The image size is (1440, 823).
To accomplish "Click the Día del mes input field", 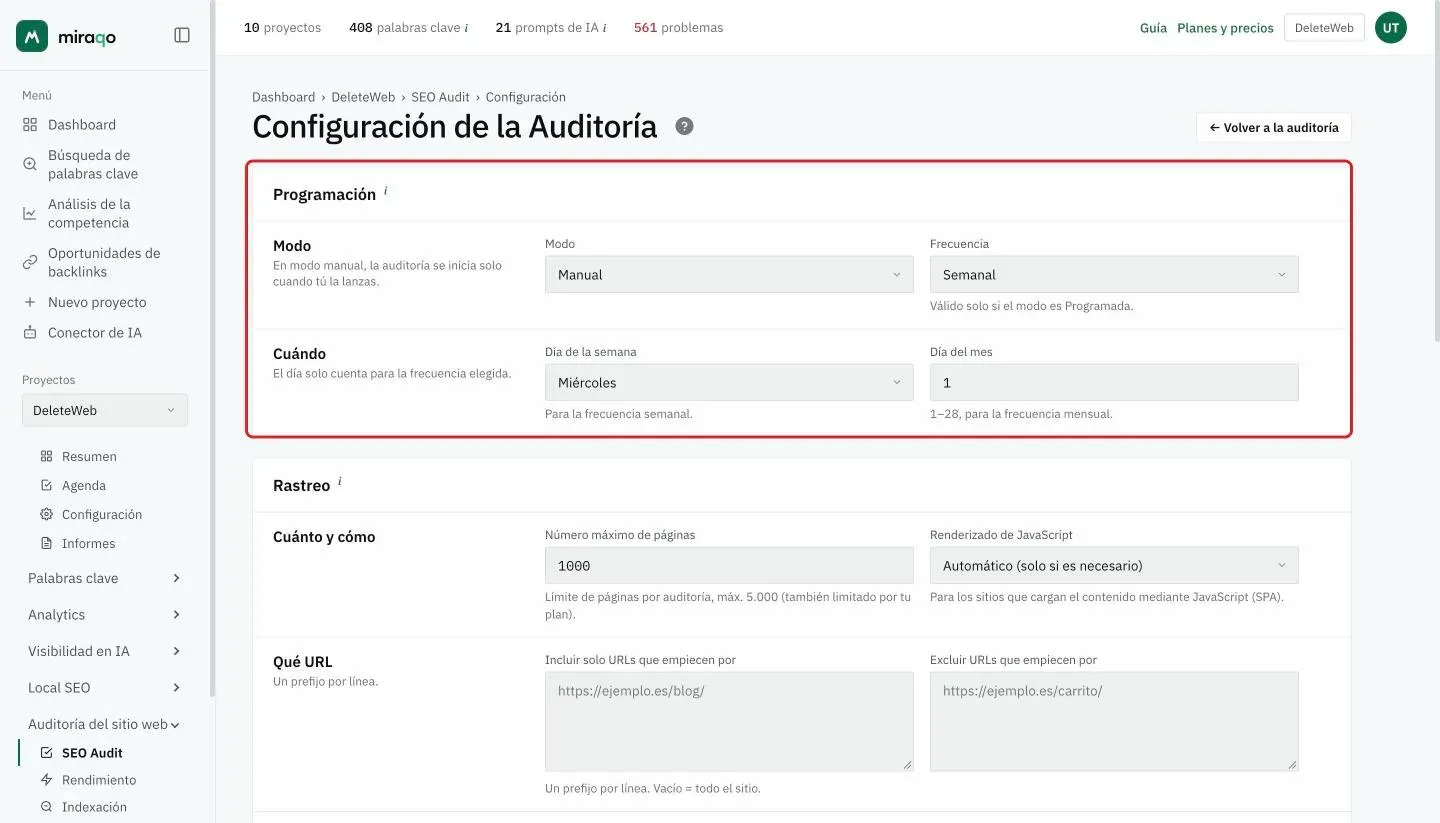I will (x=1114, y=383).
